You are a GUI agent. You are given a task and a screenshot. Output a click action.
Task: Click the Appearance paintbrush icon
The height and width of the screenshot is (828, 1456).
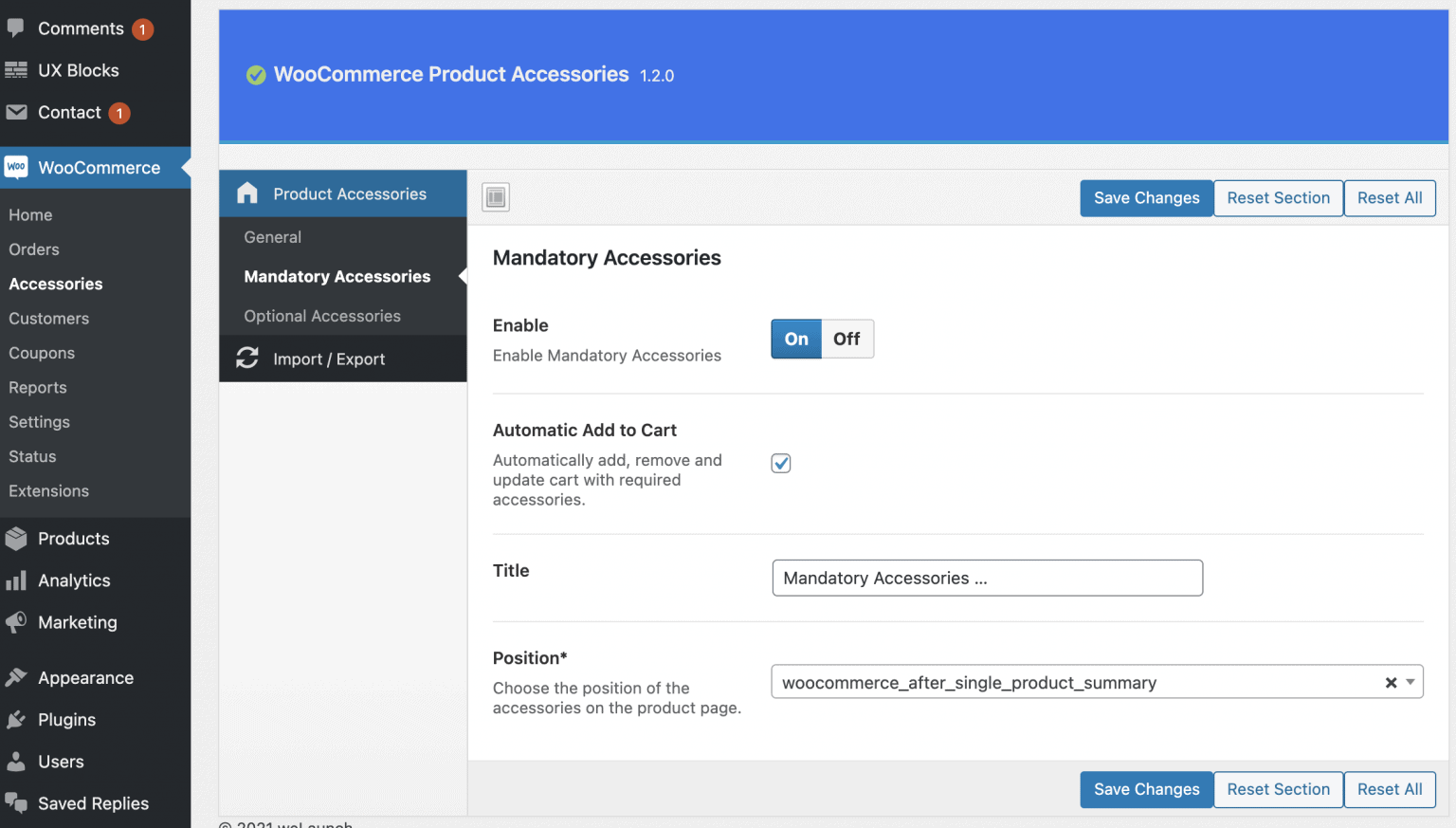tap(16, 677)
